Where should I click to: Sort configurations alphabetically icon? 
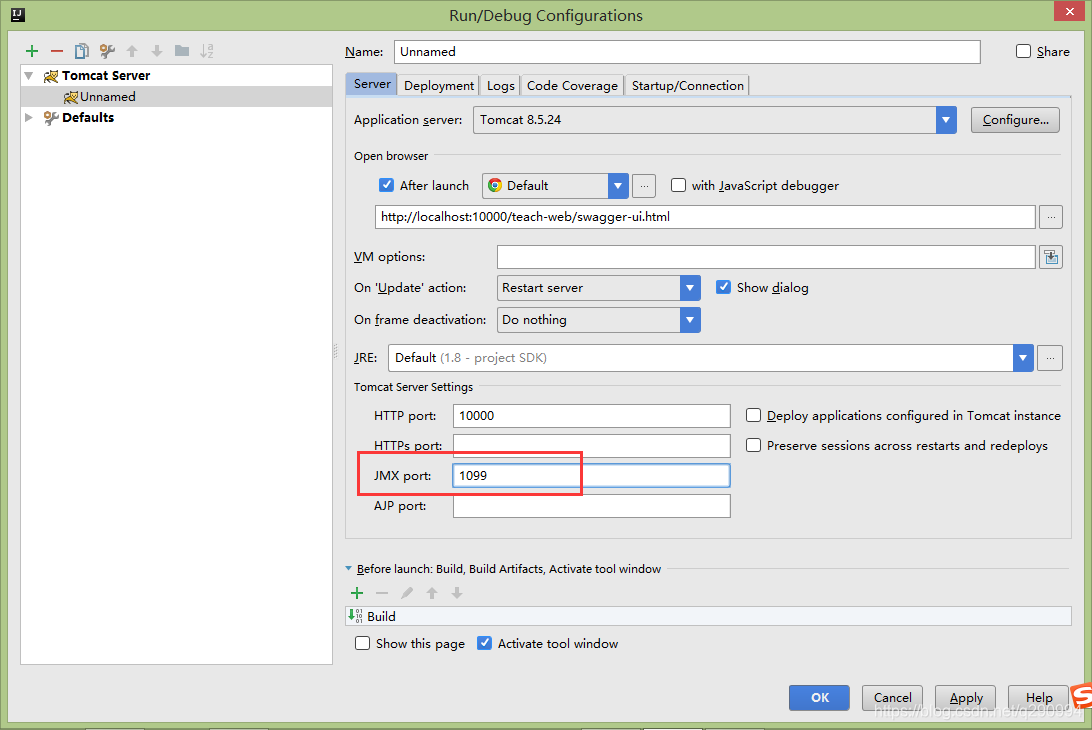pyautogui.click(x=207, y=51)
